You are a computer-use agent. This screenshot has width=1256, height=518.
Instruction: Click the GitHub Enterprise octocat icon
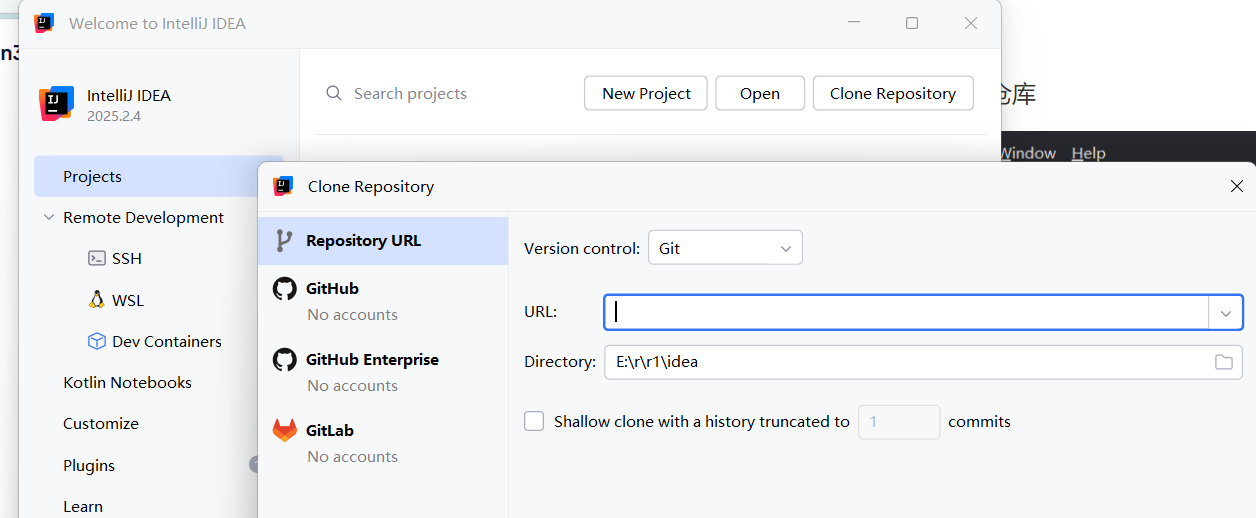click(x=285, y=359)
